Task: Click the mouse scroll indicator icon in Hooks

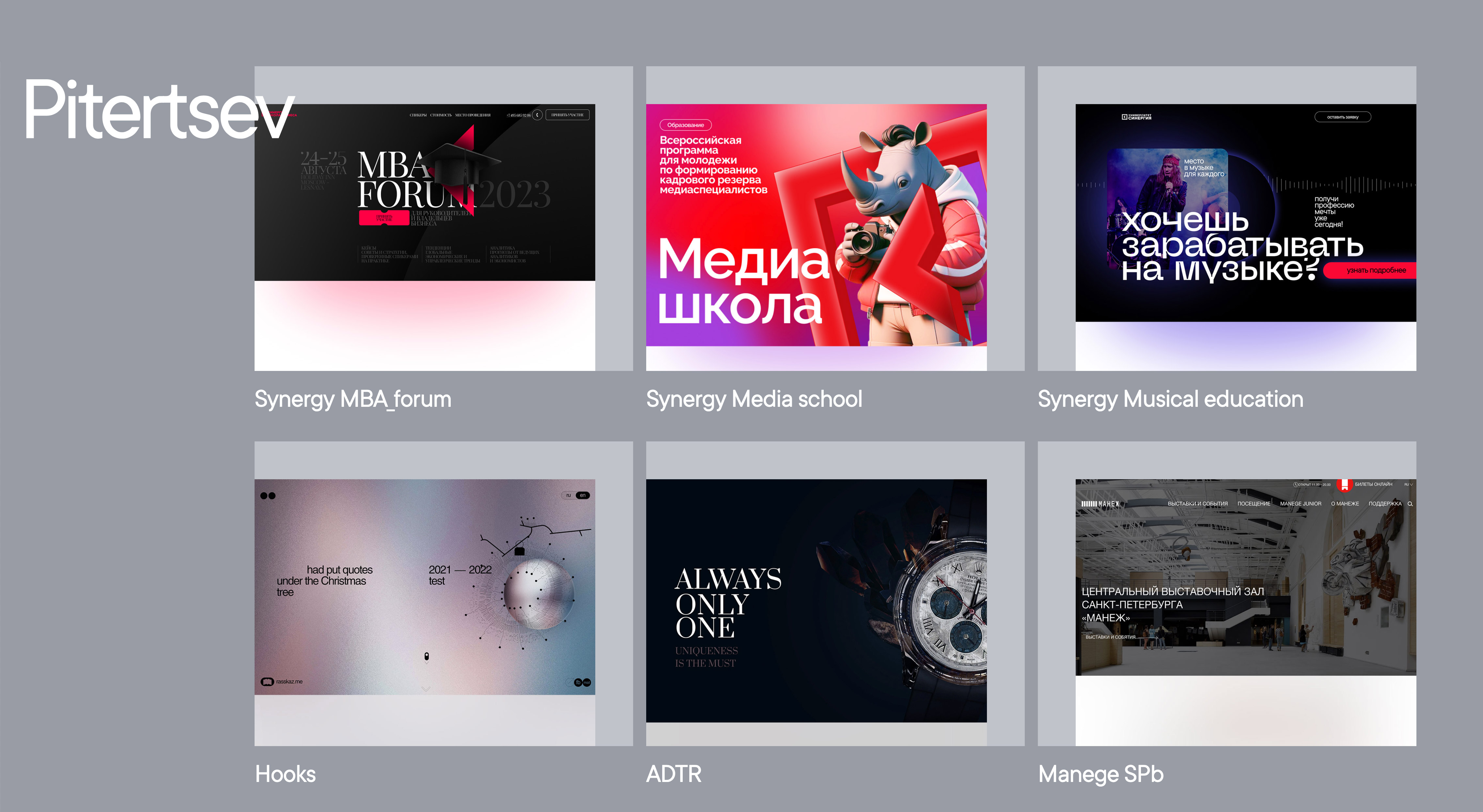Action: (x=427, y=657)
